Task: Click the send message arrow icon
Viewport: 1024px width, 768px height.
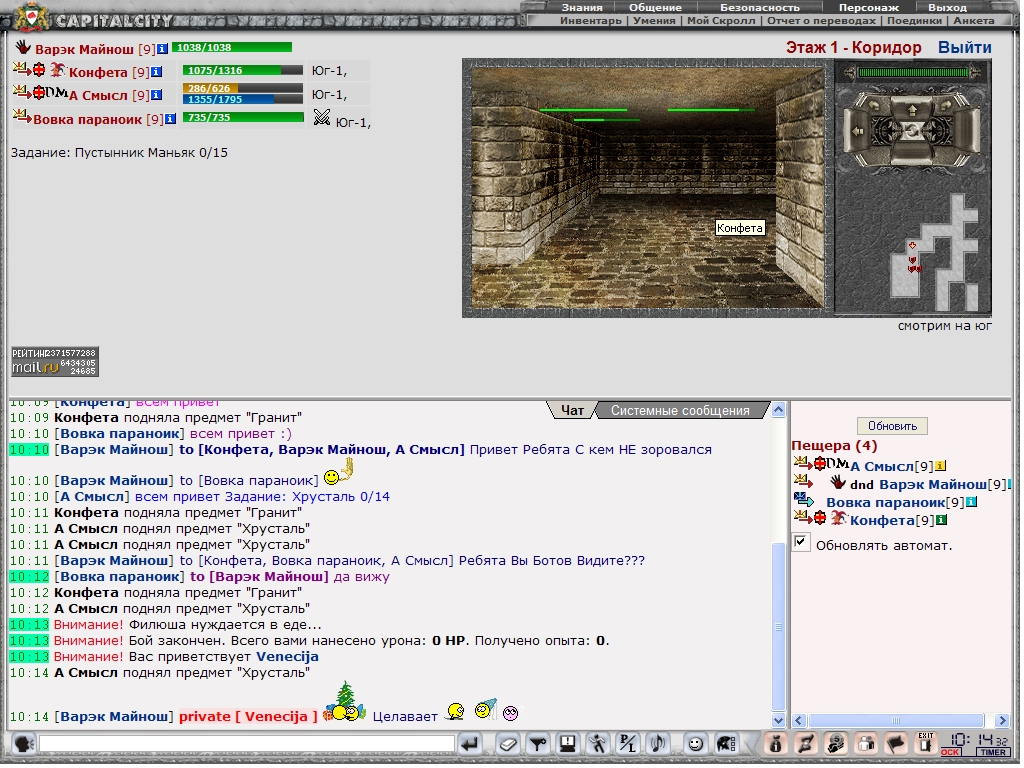Action: pos(470,744)
